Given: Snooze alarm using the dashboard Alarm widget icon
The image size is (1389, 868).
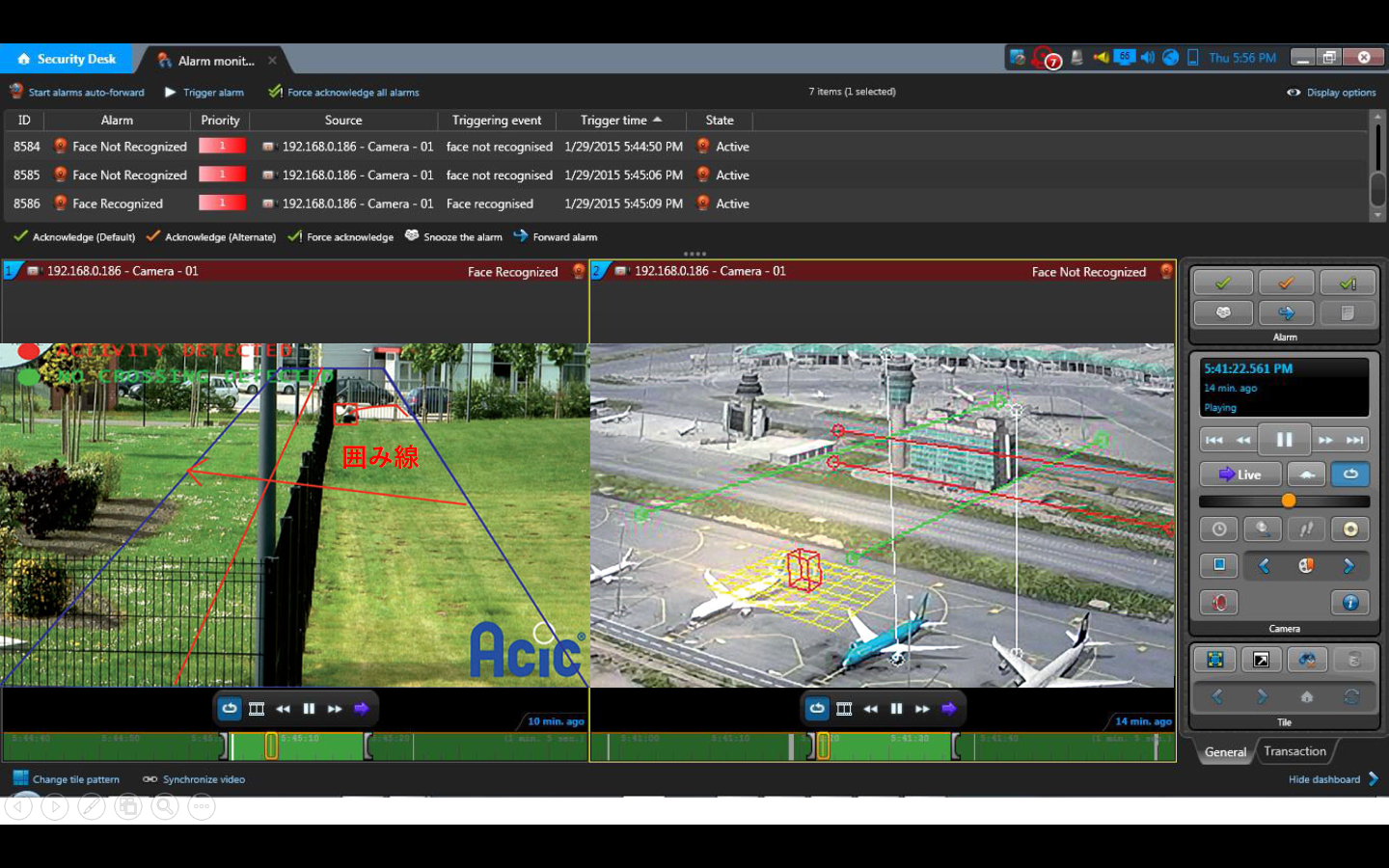Looking at the screenshot, I should pyautogui.click(x=1223, y=312).
